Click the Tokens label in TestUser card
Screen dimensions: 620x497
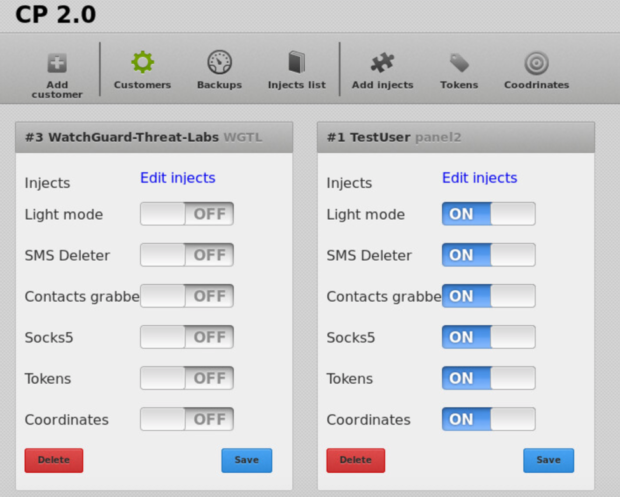click(350, 379)
